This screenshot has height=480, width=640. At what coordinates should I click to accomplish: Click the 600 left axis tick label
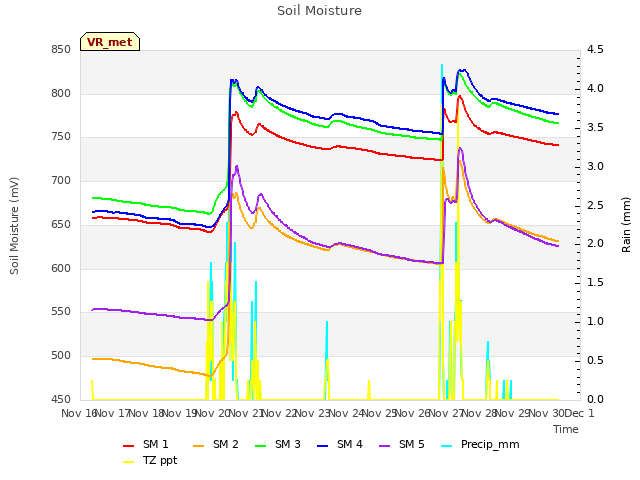pyautogui.click(x=61, y=269)
